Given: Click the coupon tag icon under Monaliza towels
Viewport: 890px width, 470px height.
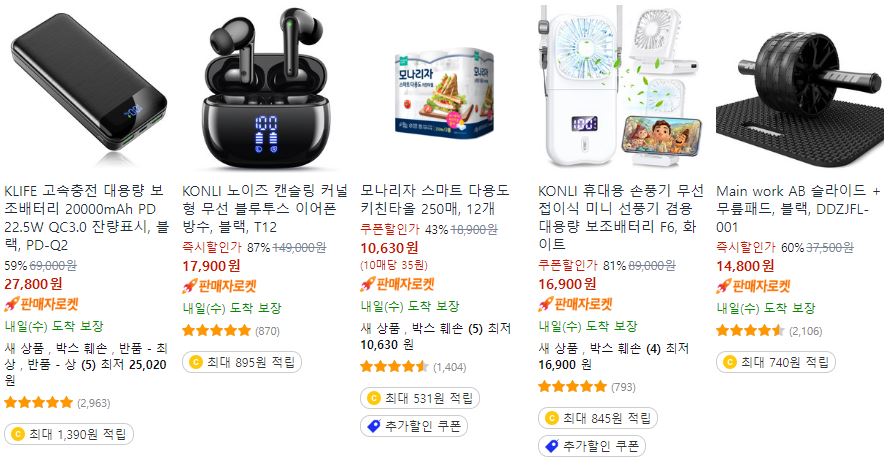Looking at the screenshot, I should [x=374, y=426].
